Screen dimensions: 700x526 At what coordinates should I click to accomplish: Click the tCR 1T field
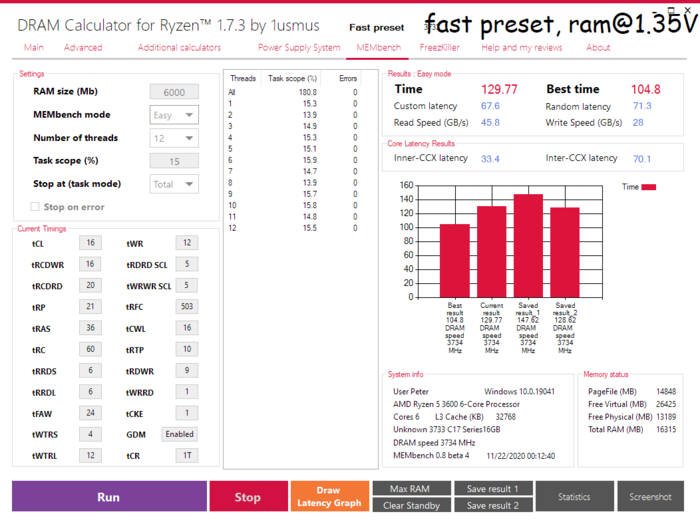(187, 455)
